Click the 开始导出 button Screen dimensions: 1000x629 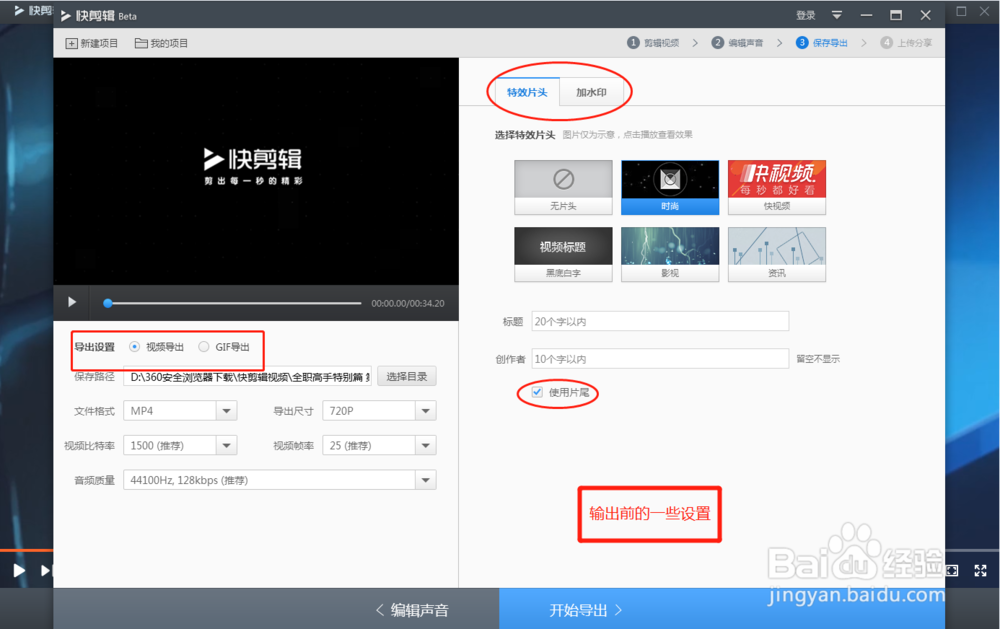point(585,610)
